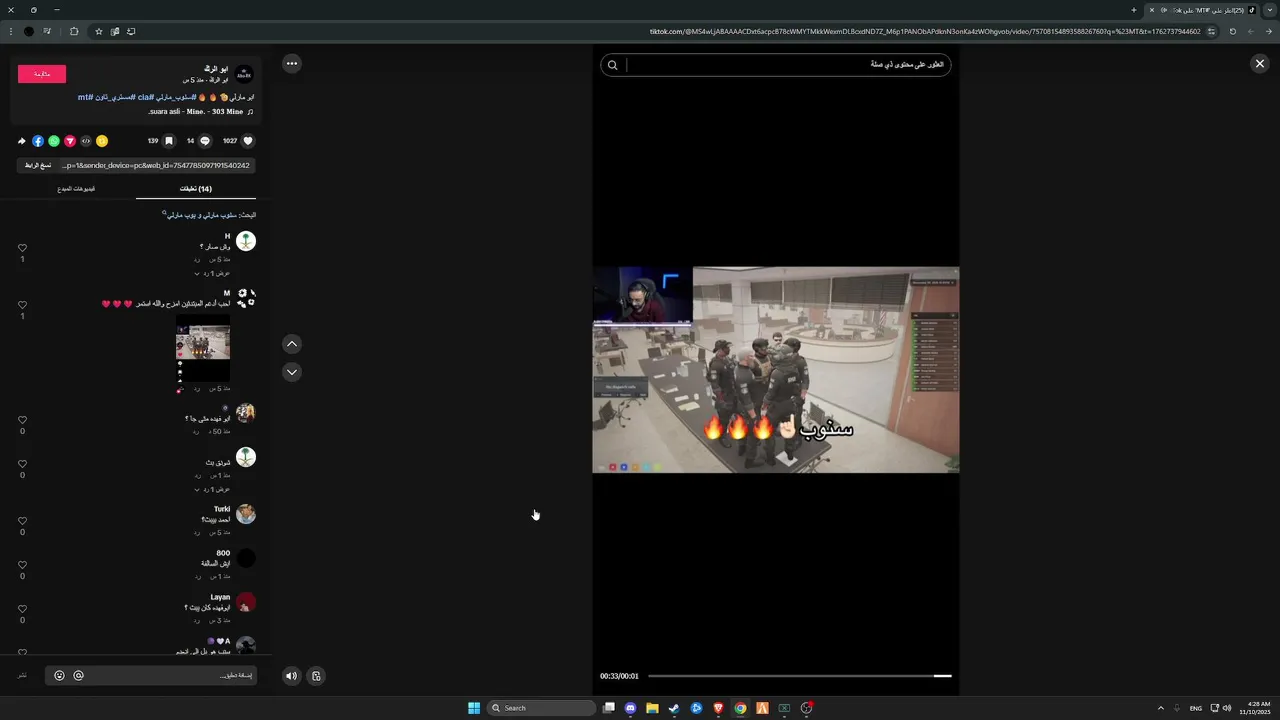Like M's comment with the heart emojis
This screenshot has width=1280, height=720.
(x=22, y=305)
